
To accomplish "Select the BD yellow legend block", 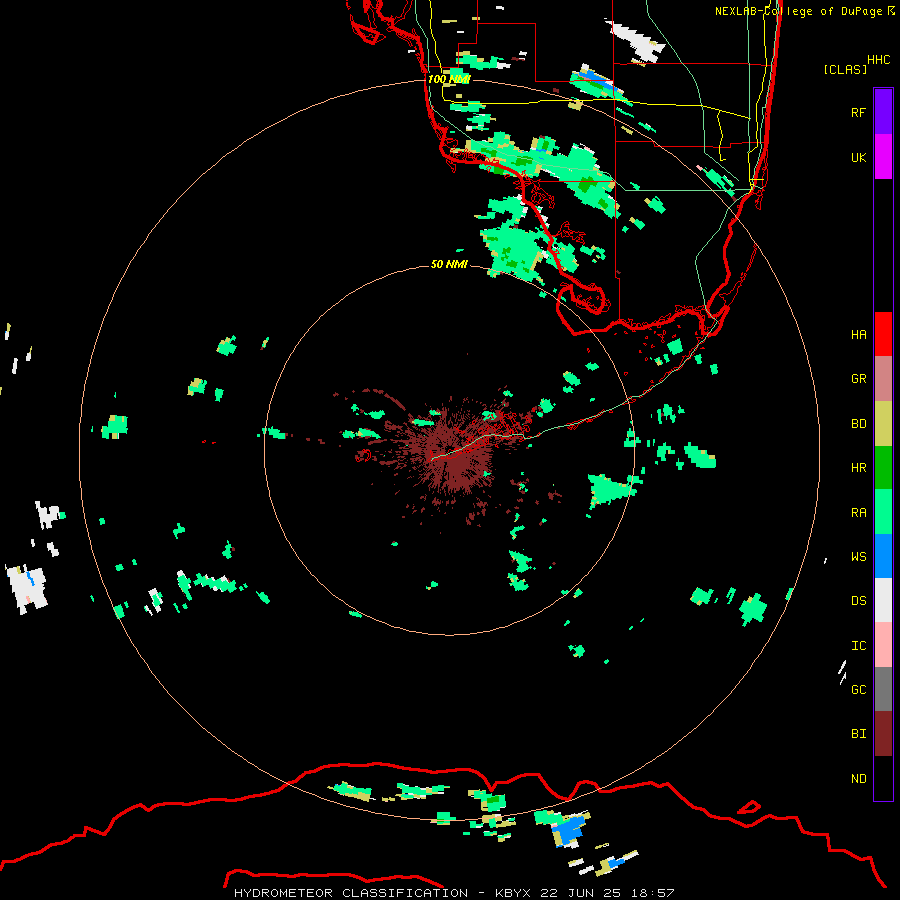I will click(x=883, y=424).
